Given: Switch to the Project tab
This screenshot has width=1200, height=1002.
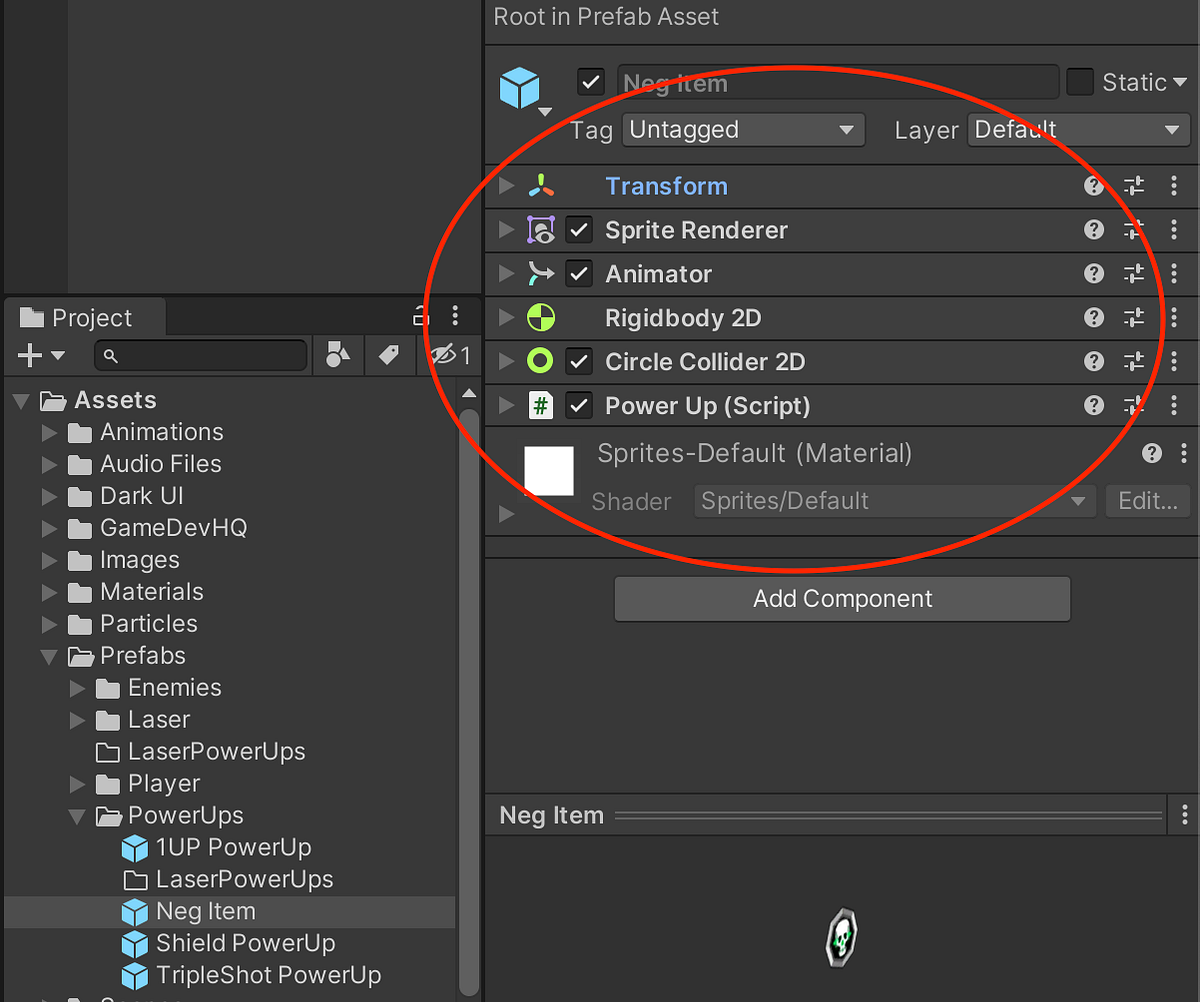Looking at the screenshot, I should tap(84, 317).
